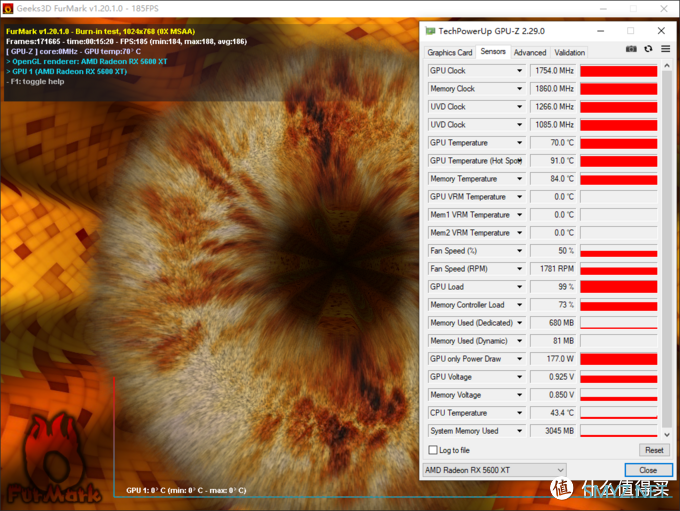This screenshot has height=511, width=680.
Task: Close the FurMark window
Action: click(x=664, y=8)
